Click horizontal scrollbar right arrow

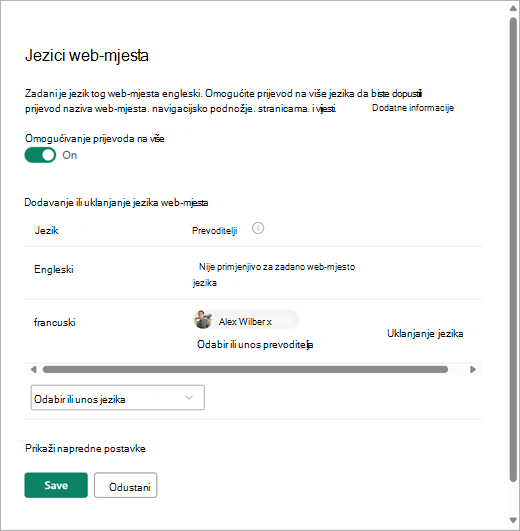(473, 369)
